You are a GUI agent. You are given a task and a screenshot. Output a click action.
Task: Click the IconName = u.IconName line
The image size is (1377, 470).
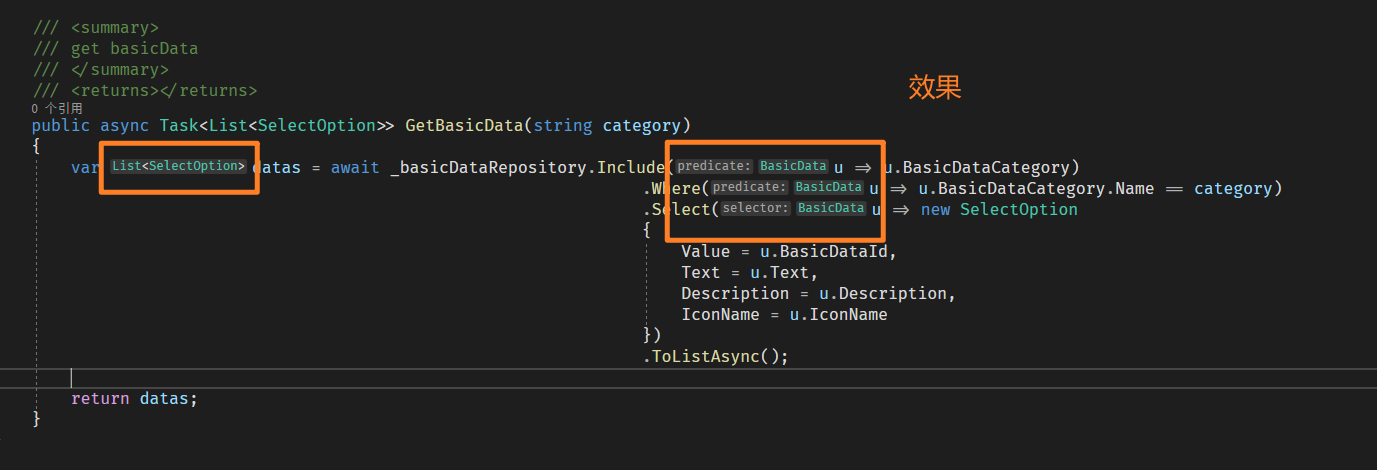click(784, 314)
